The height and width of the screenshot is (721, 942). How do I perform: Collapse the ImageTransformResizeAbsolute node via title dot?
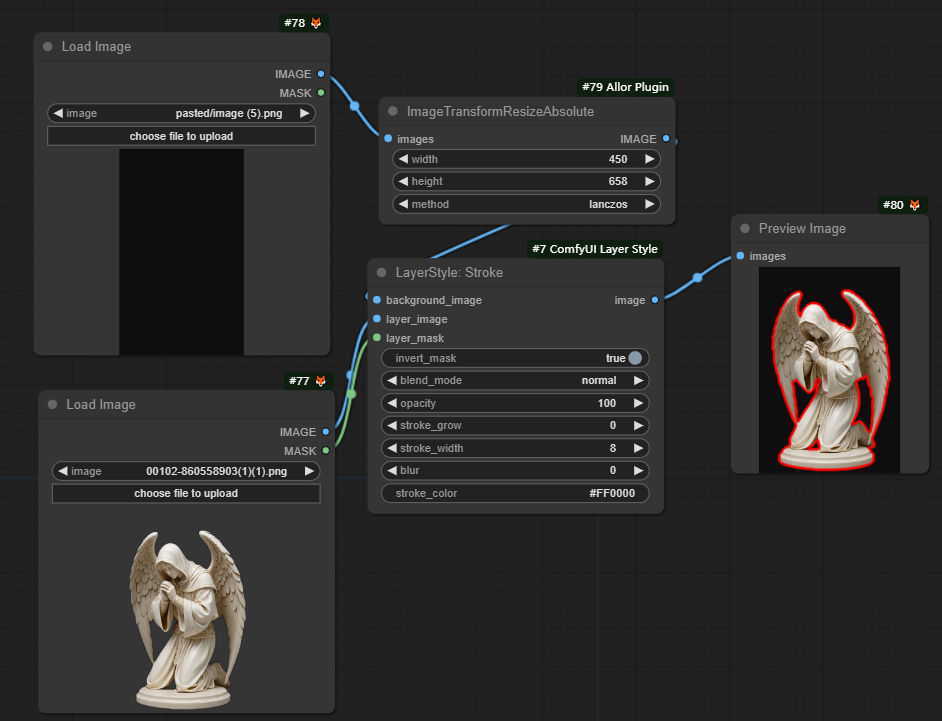pos(392,112)
